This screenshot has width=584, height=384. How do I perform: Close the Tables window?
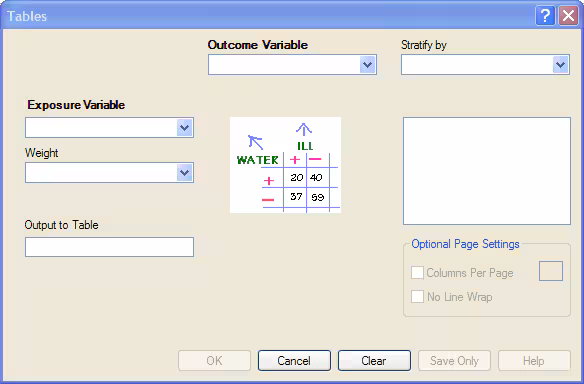pyautogui.click(x=568, y=16)
